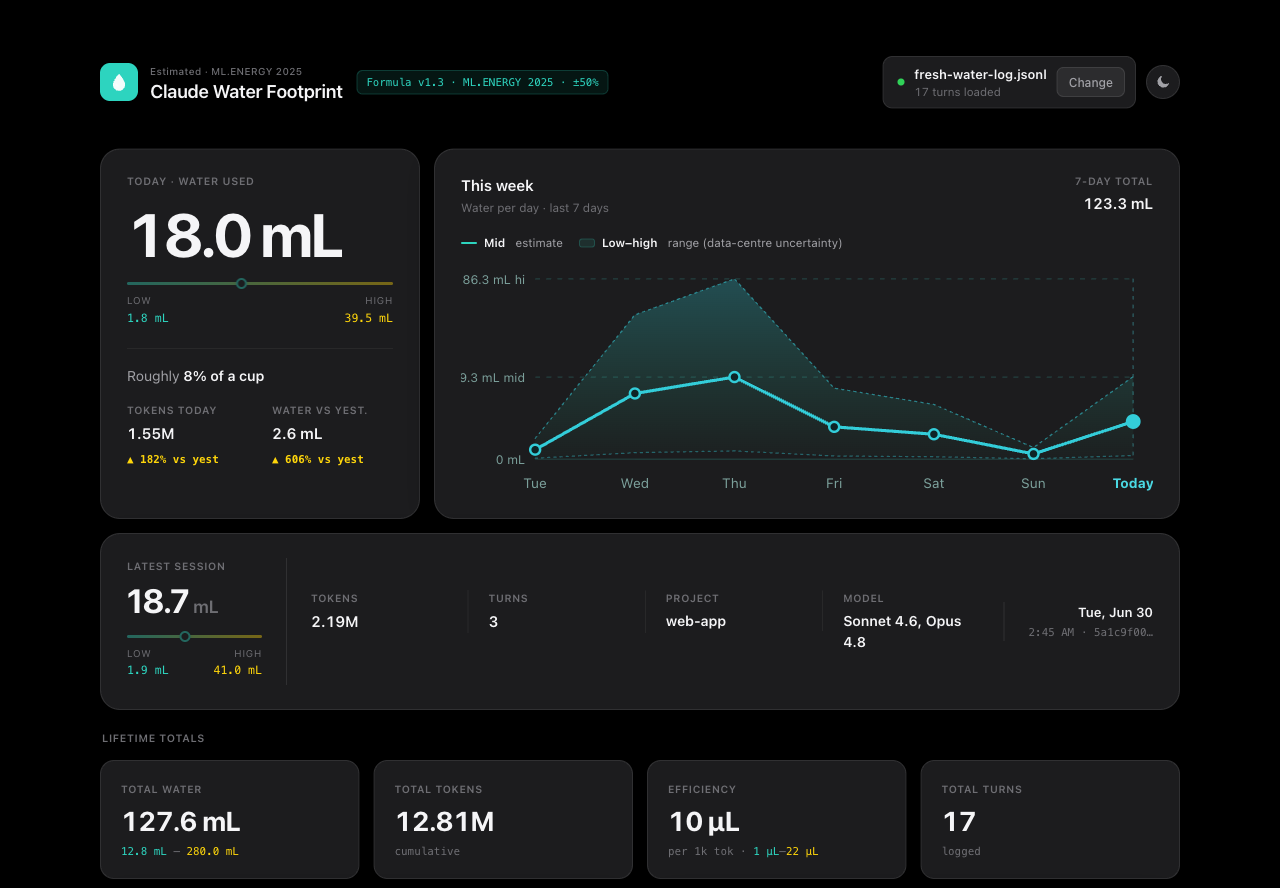Click the Today axis label
This screenshot has height=888, width=1280.
click(1133, 483)
